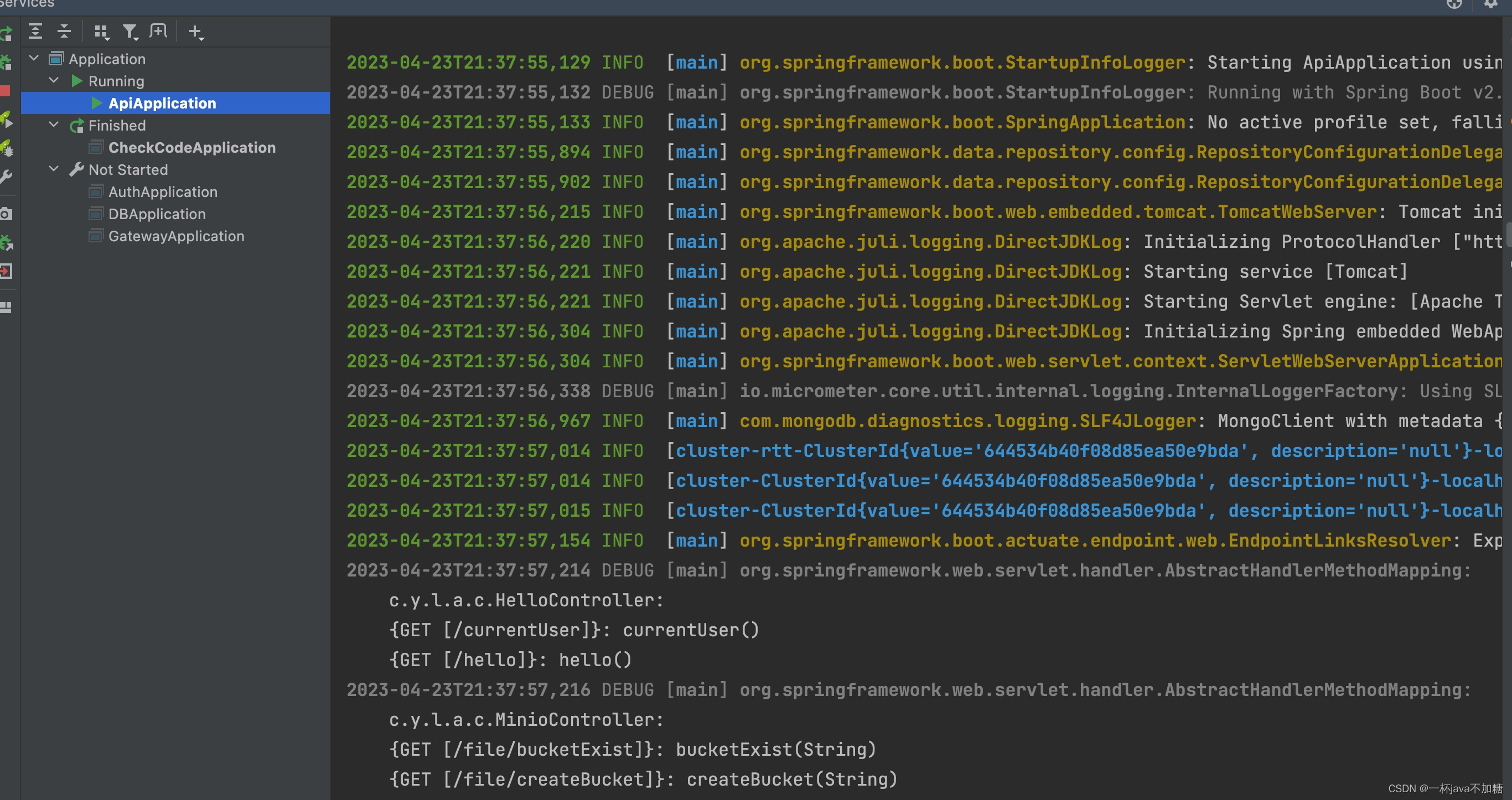Click the group/ungroup services icon
The image size is (1512, 800).
[x=101, y=34]
